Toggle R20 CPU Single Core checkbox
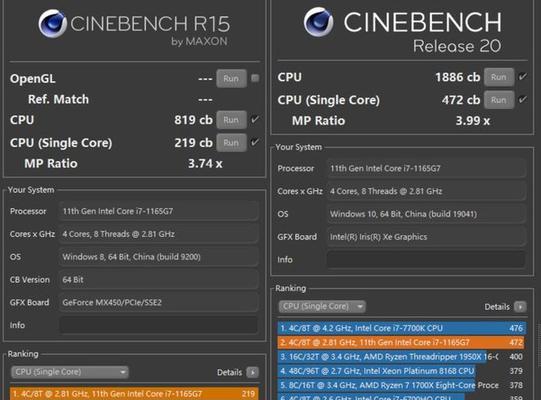 523,99
